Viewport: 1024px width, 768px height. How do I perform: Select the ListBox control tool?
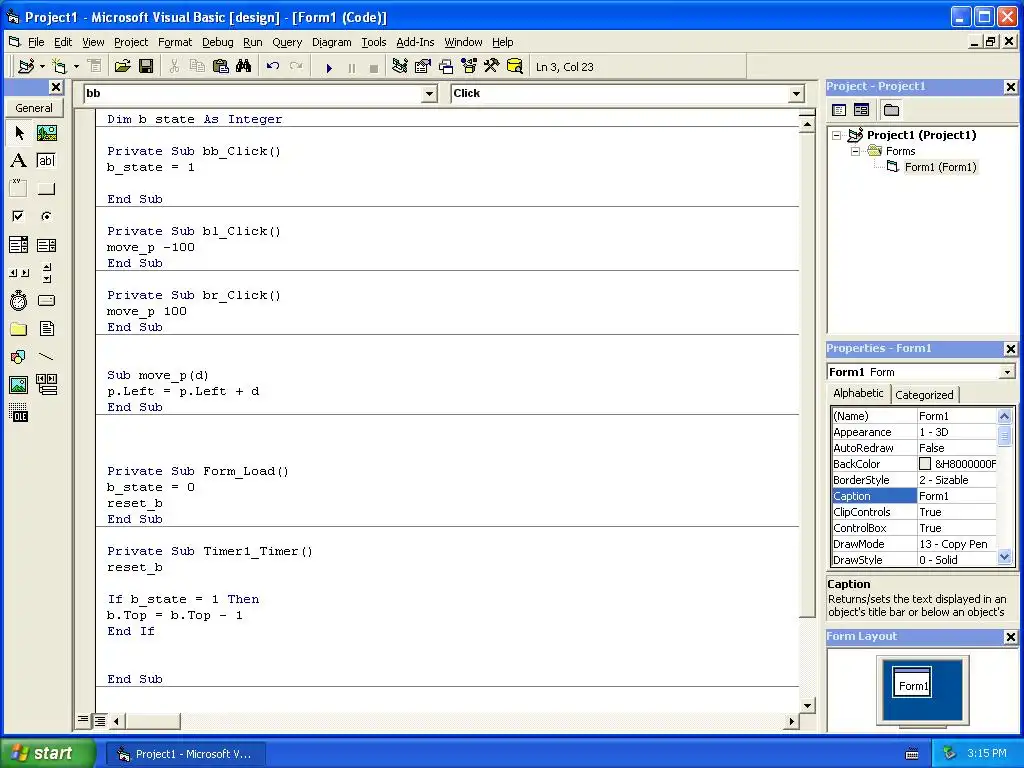46,245
